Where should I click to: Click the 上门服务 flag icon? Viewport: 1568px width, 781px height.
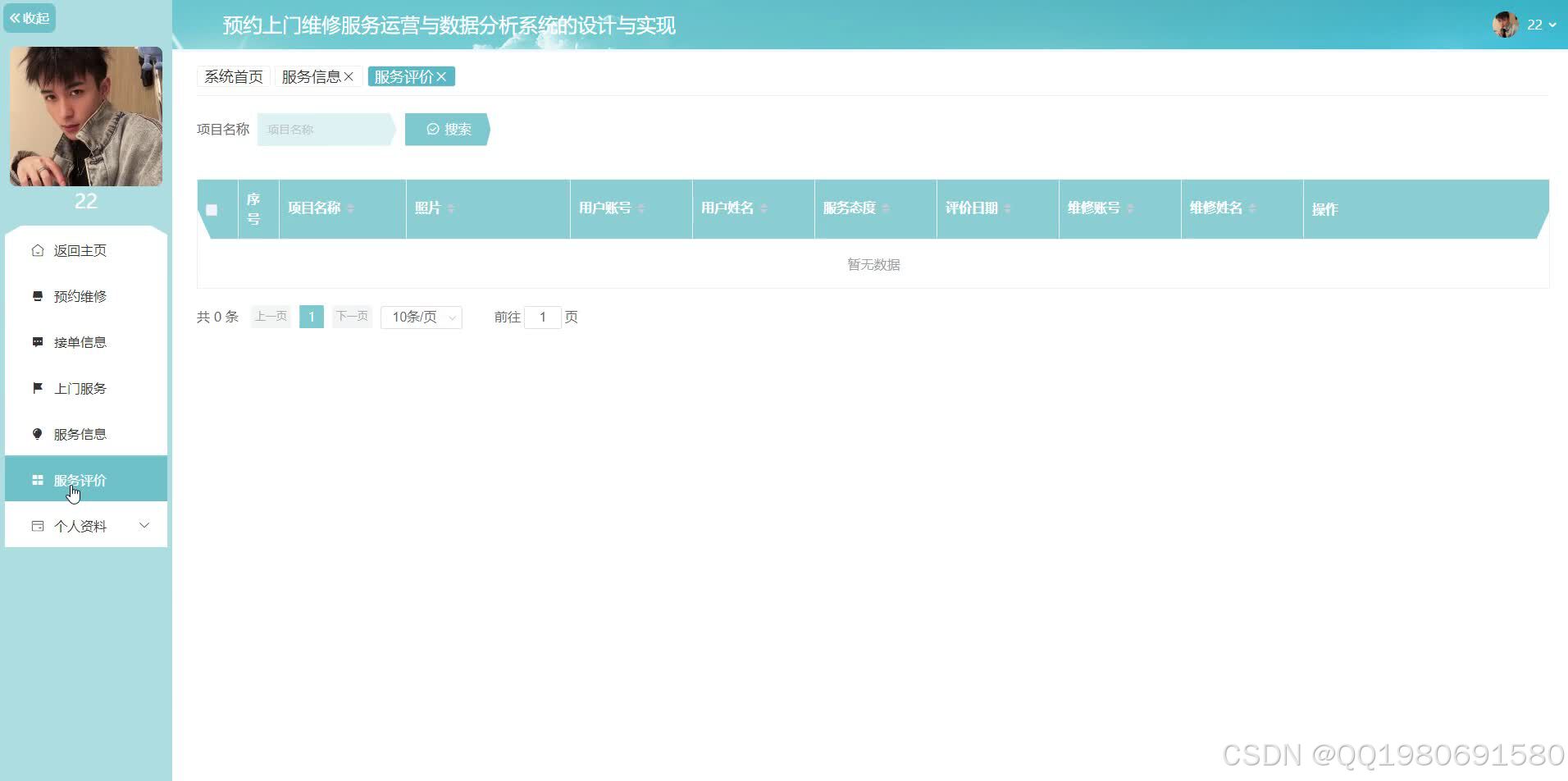tap(37, 388)
